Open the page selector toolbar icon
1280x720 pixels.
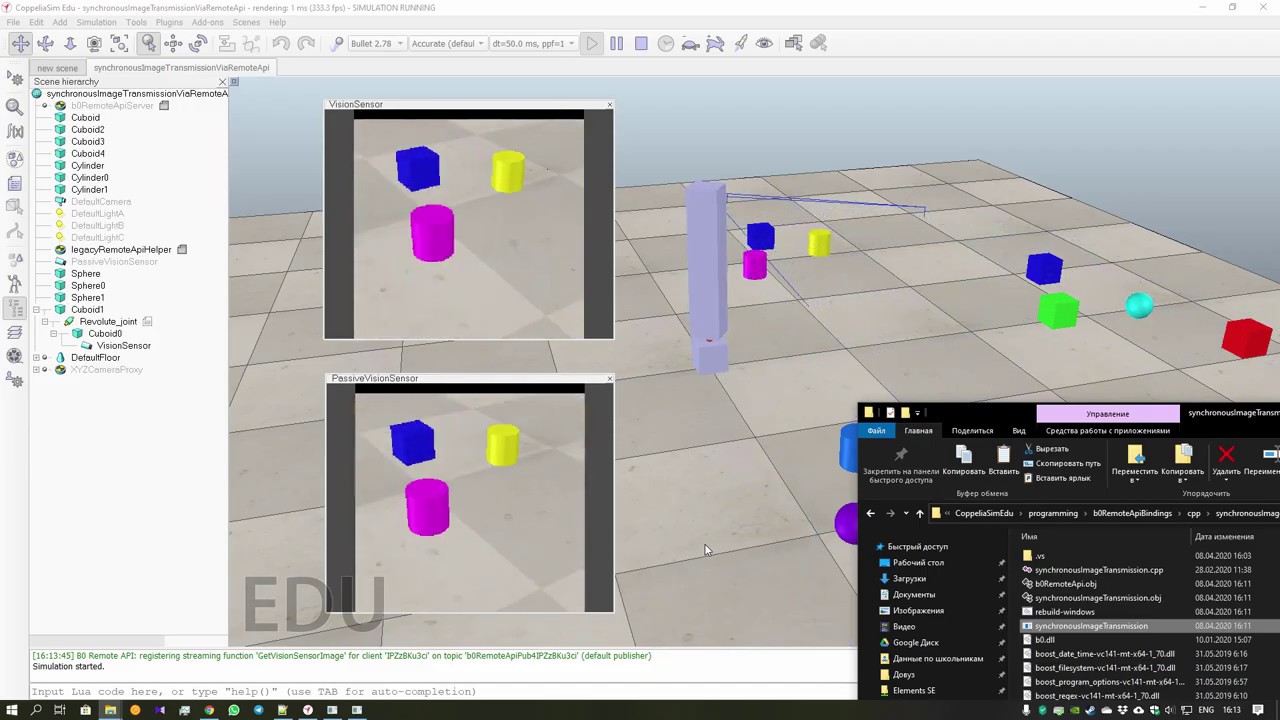click(794, 43)
